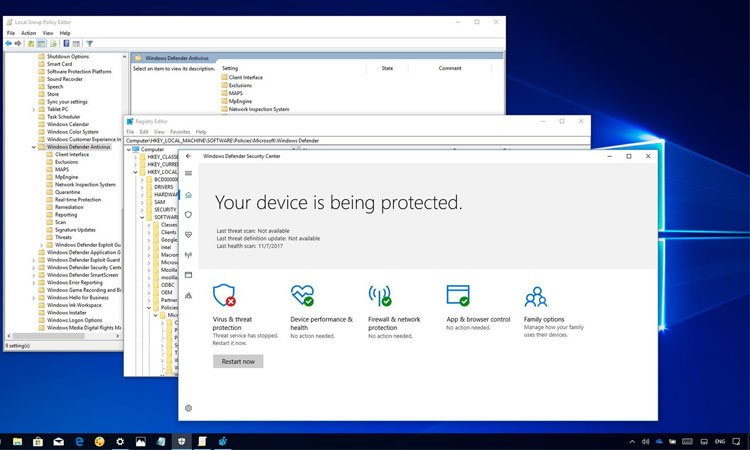The width and height of the screenshot is (750, 450).
Task: Open Firewall & network protection antenna icon
Action: (380, 296)
